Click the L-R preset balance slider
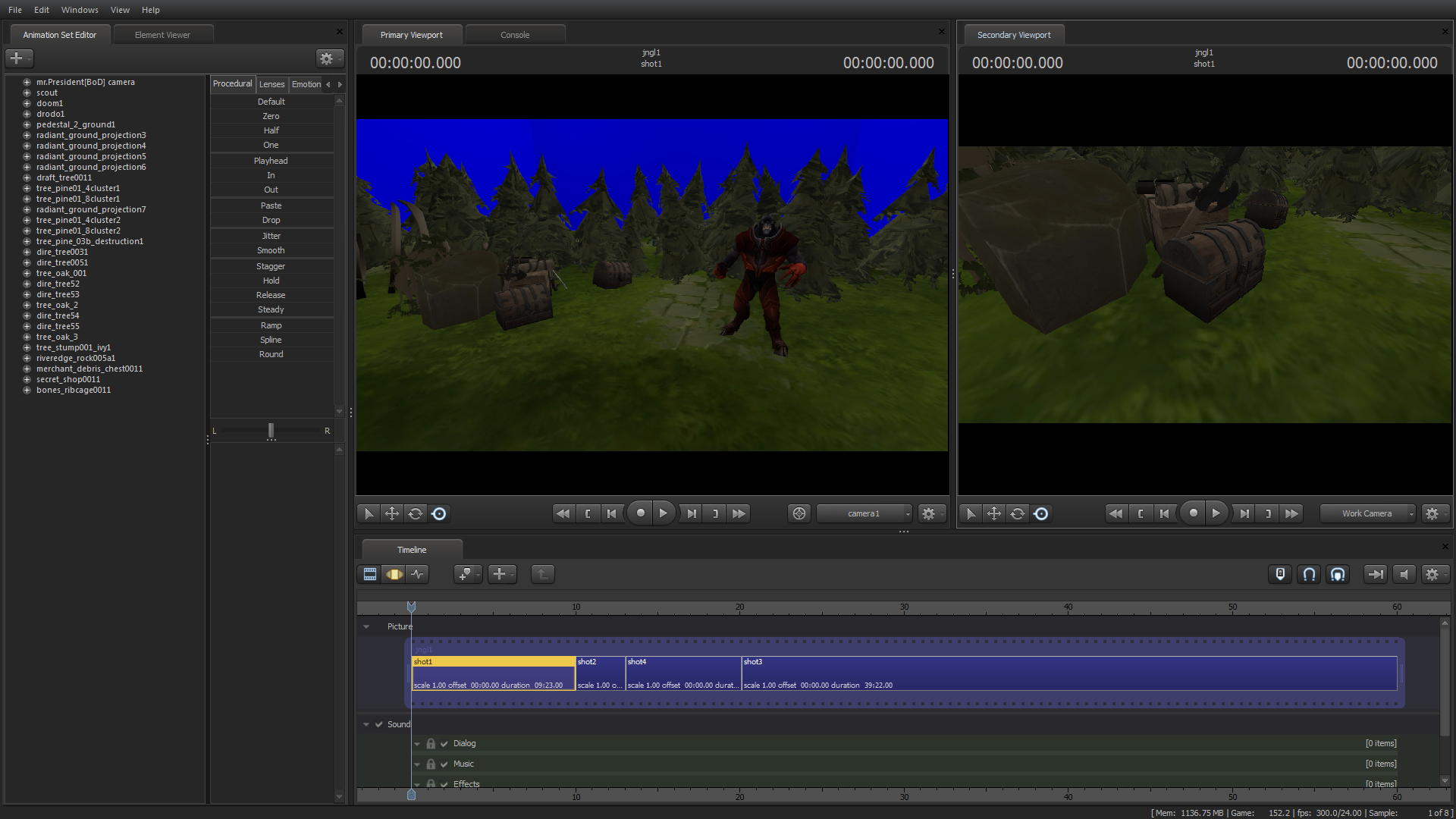Viewport: 1456px width, 819px height. pos(271,431)
